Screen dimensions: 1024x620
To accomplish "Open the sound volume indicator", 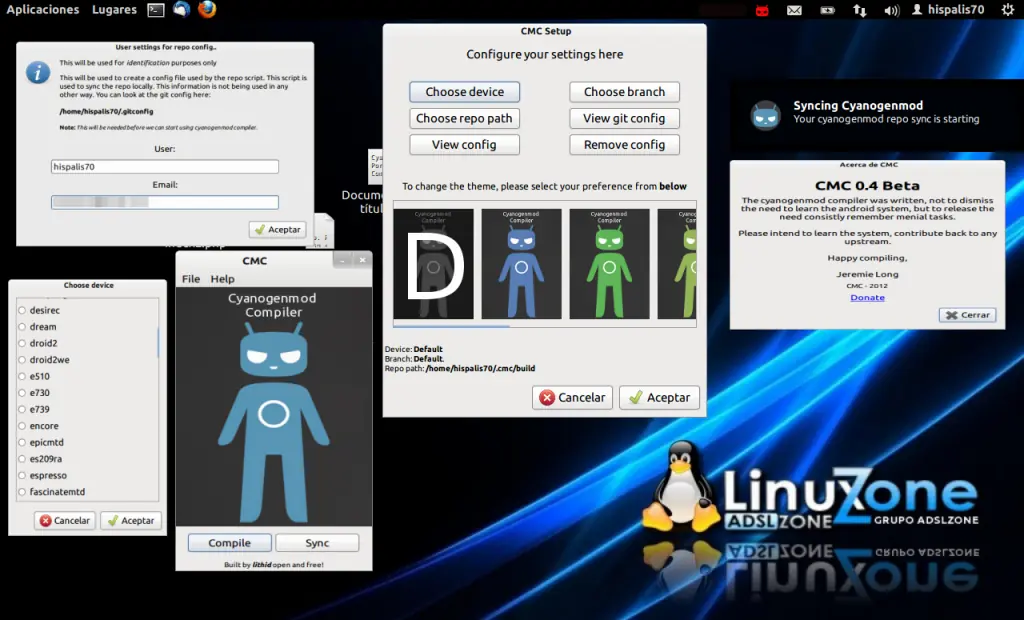I will click(x=891, y=10).
